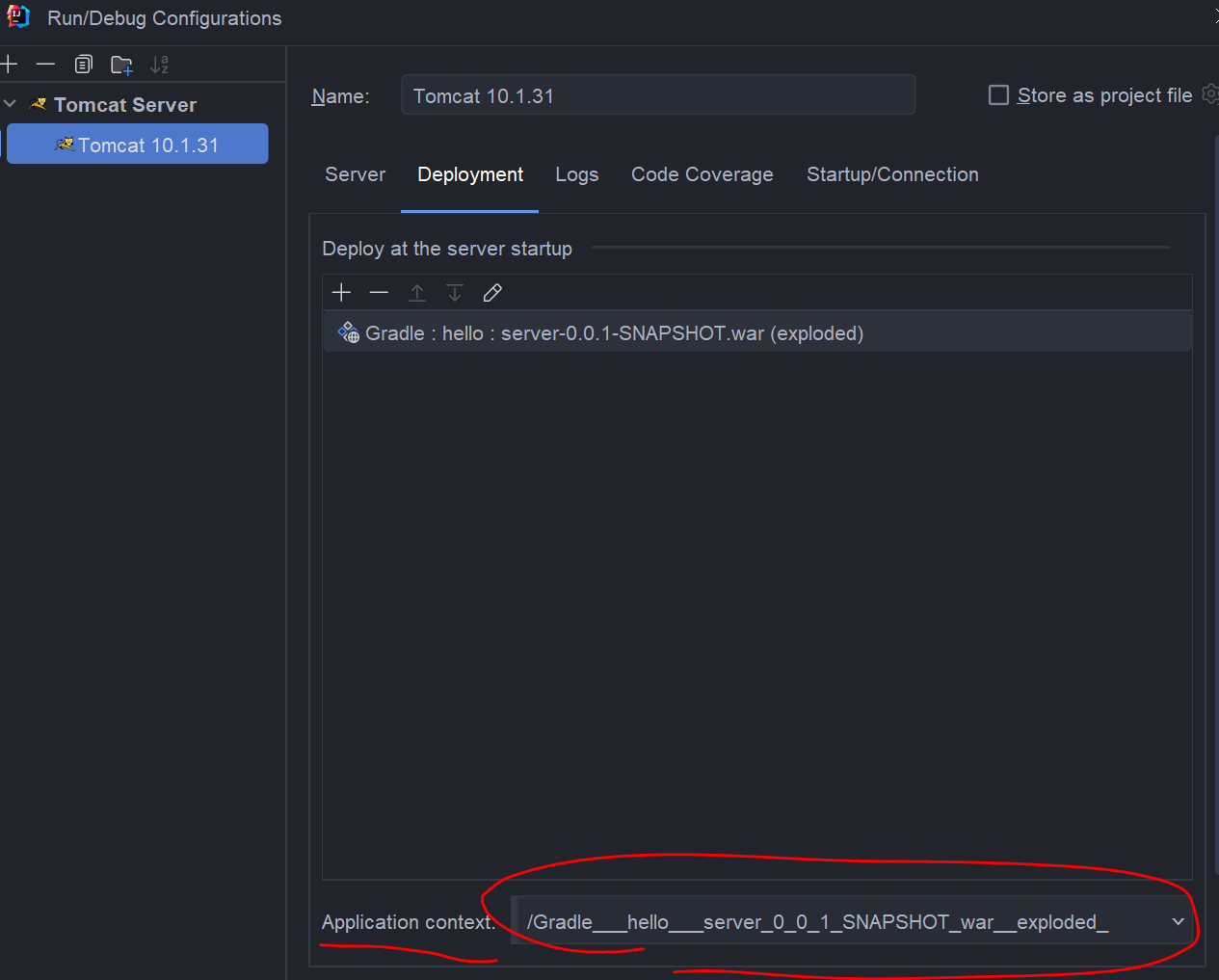Move the artifact down in the deploy list

point(455,293)
